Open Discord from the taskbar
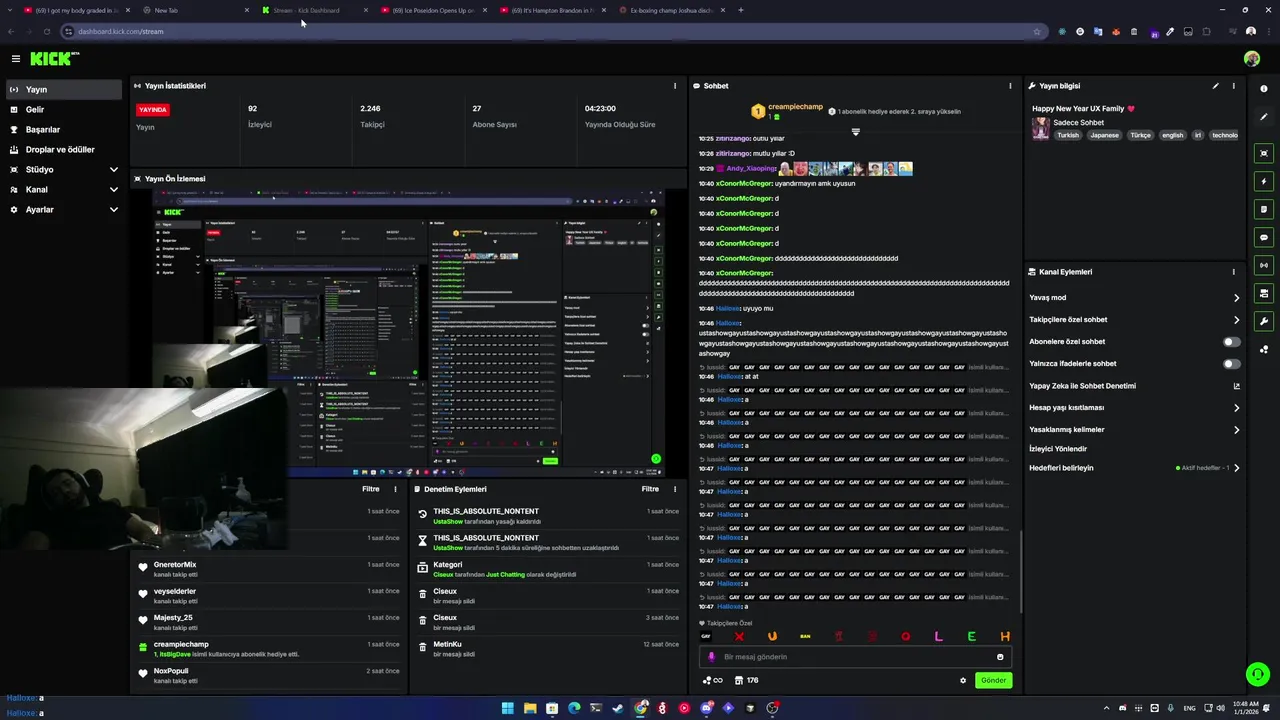The height and width of the screenshot is (720, 1280). [x=706, y=708]
